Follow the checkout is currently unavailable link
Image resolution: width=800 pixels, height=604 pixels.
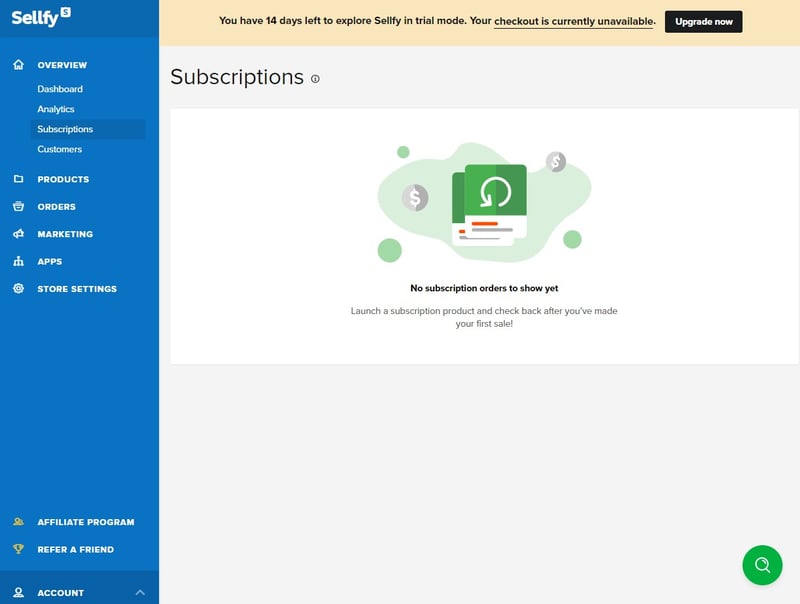tap(573, 21)
